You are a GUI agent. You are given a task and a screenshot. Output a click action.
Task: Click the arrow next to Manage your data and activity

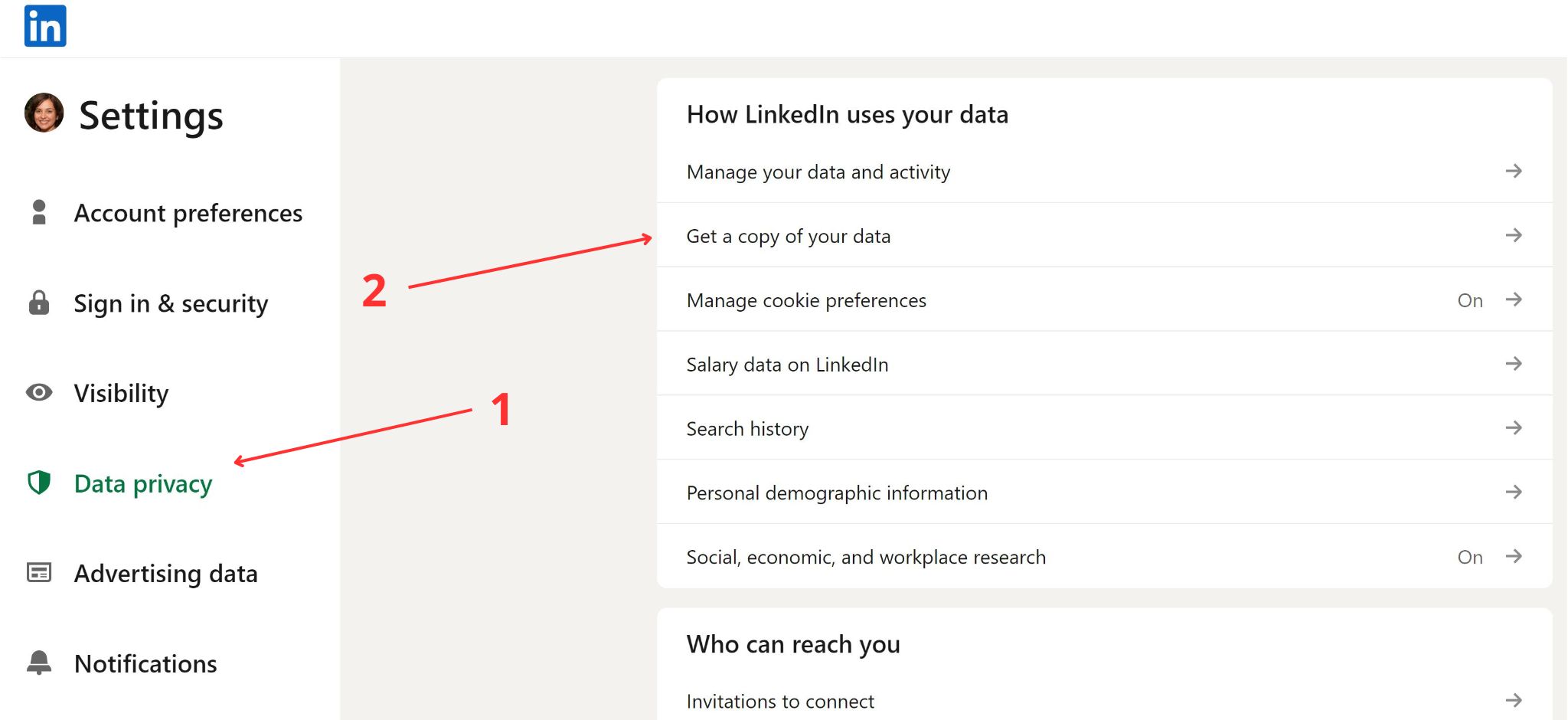[1513, 171]
